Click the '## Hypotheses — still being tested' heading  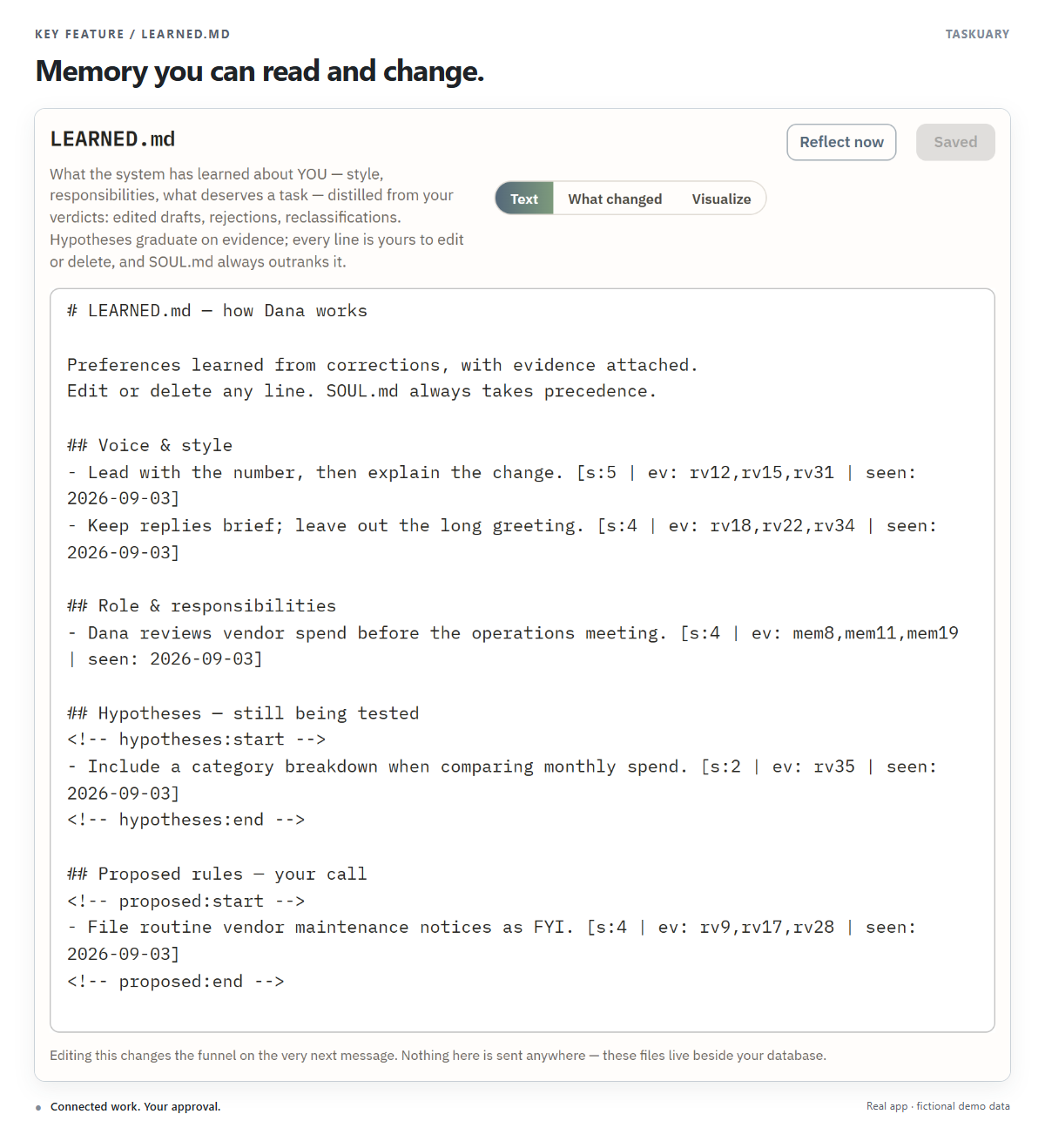(x=243, y=713)
